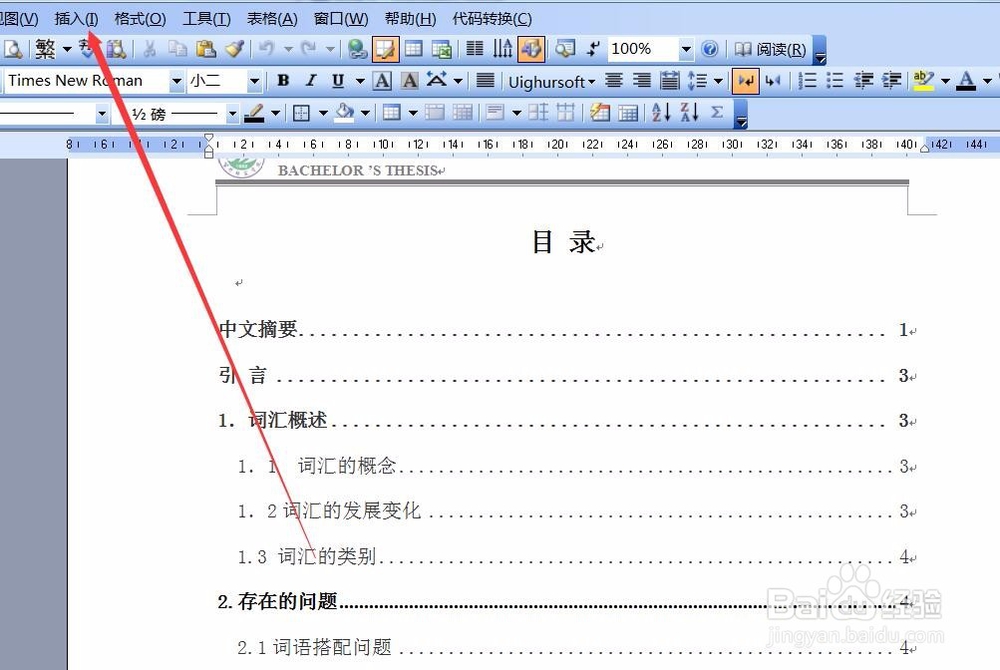Click the AutoSum sigma icon
Image resolution: width=1000 pixels, height=670 pixels.
(x=717, y=113)
